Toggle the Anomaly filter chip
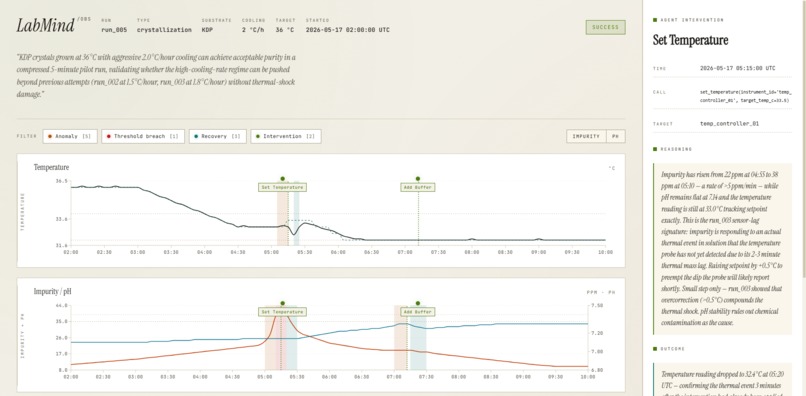 (70, 136)
